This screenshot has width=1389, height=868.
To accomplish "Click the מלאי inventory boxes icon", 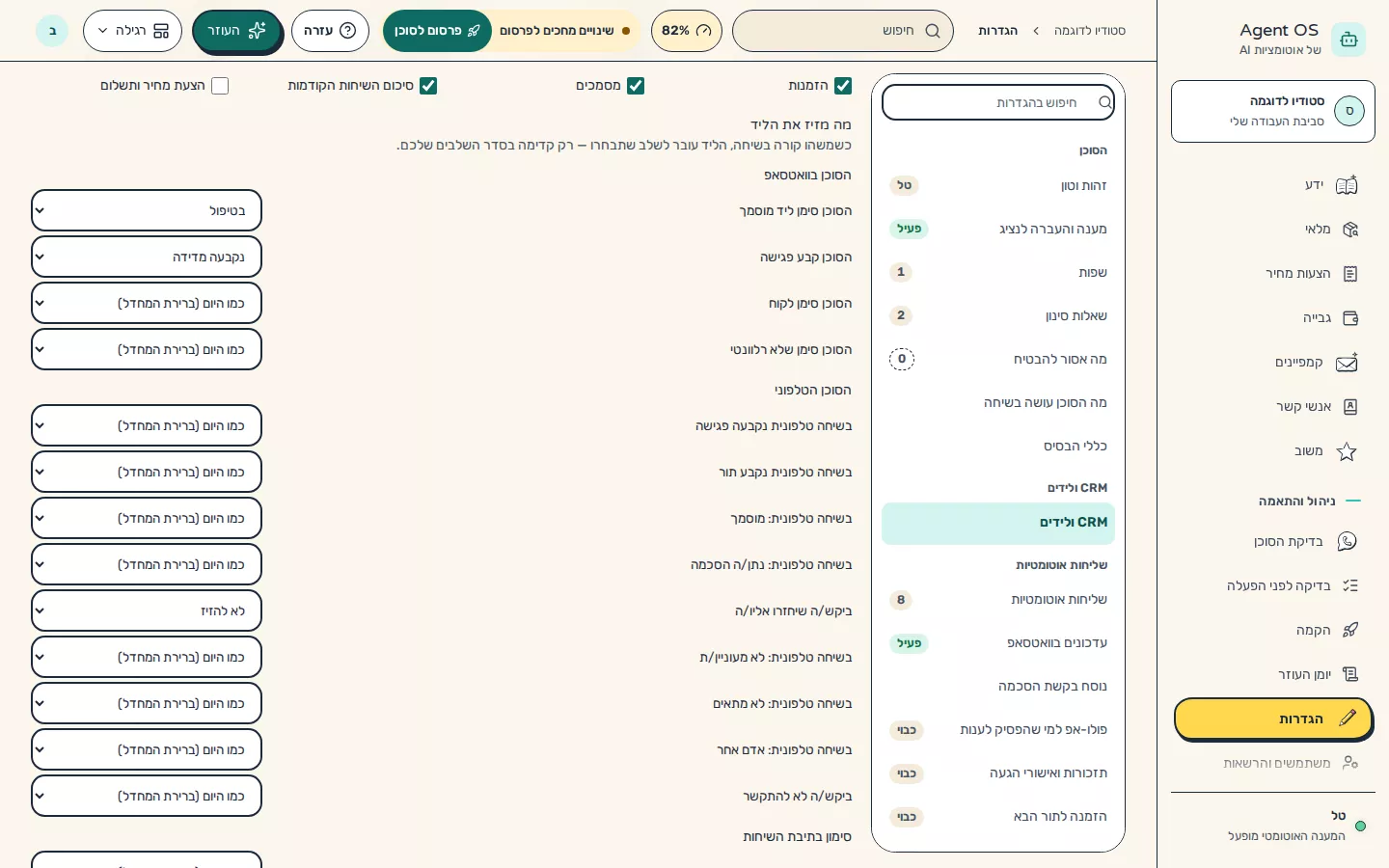I will pyautogui.click(x=1350, y=230).
